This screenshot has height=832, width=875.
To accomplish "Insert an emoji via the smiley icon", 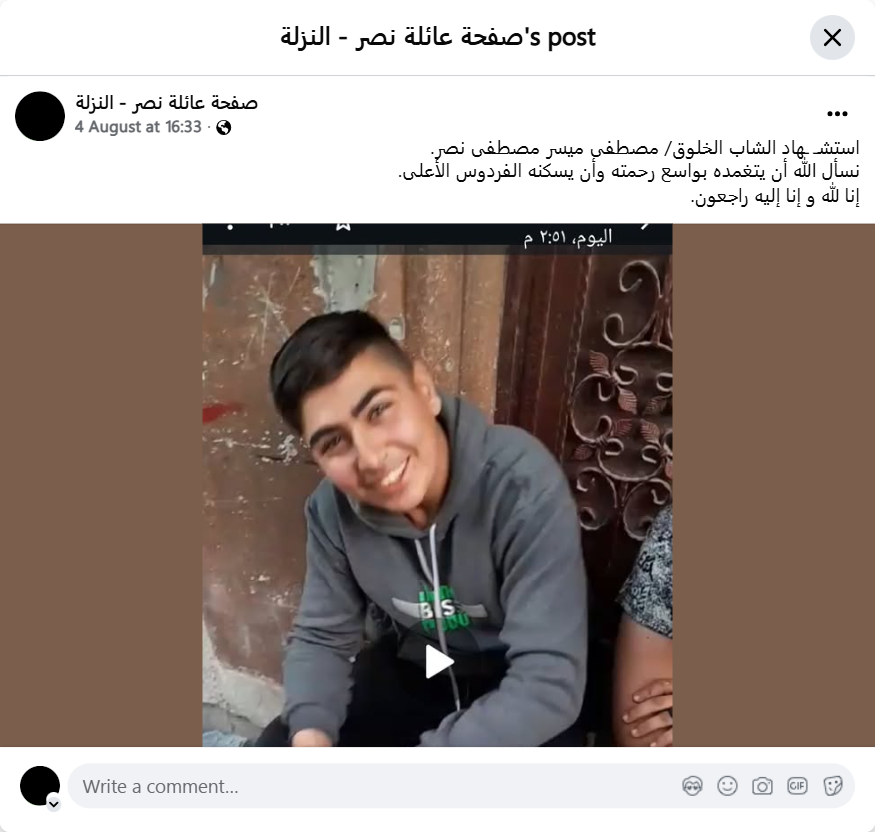I will [x=727, y=786].
